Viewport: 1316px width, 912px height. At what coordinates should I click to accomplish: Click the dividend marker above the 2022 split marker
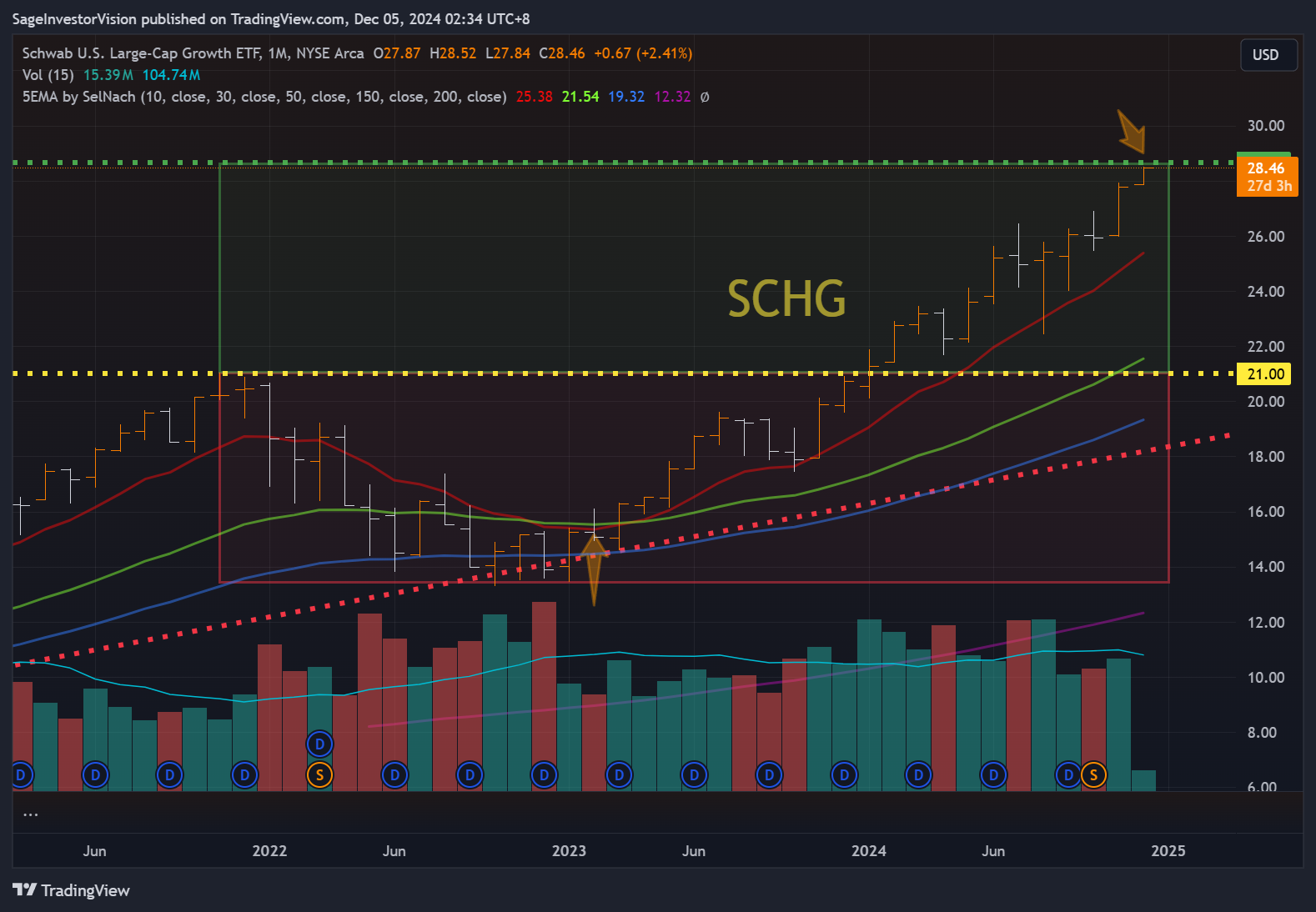pos(319,744)
